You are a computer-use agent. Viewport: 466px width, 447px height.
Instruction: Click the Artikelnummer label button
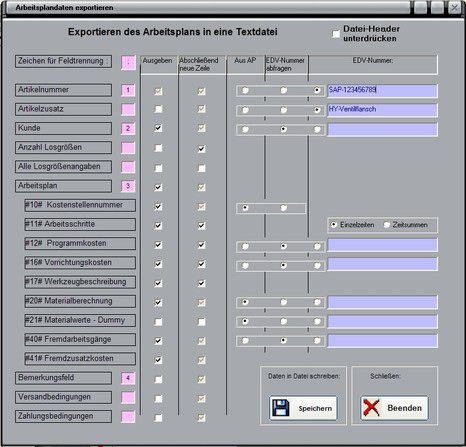coord(63,90)
